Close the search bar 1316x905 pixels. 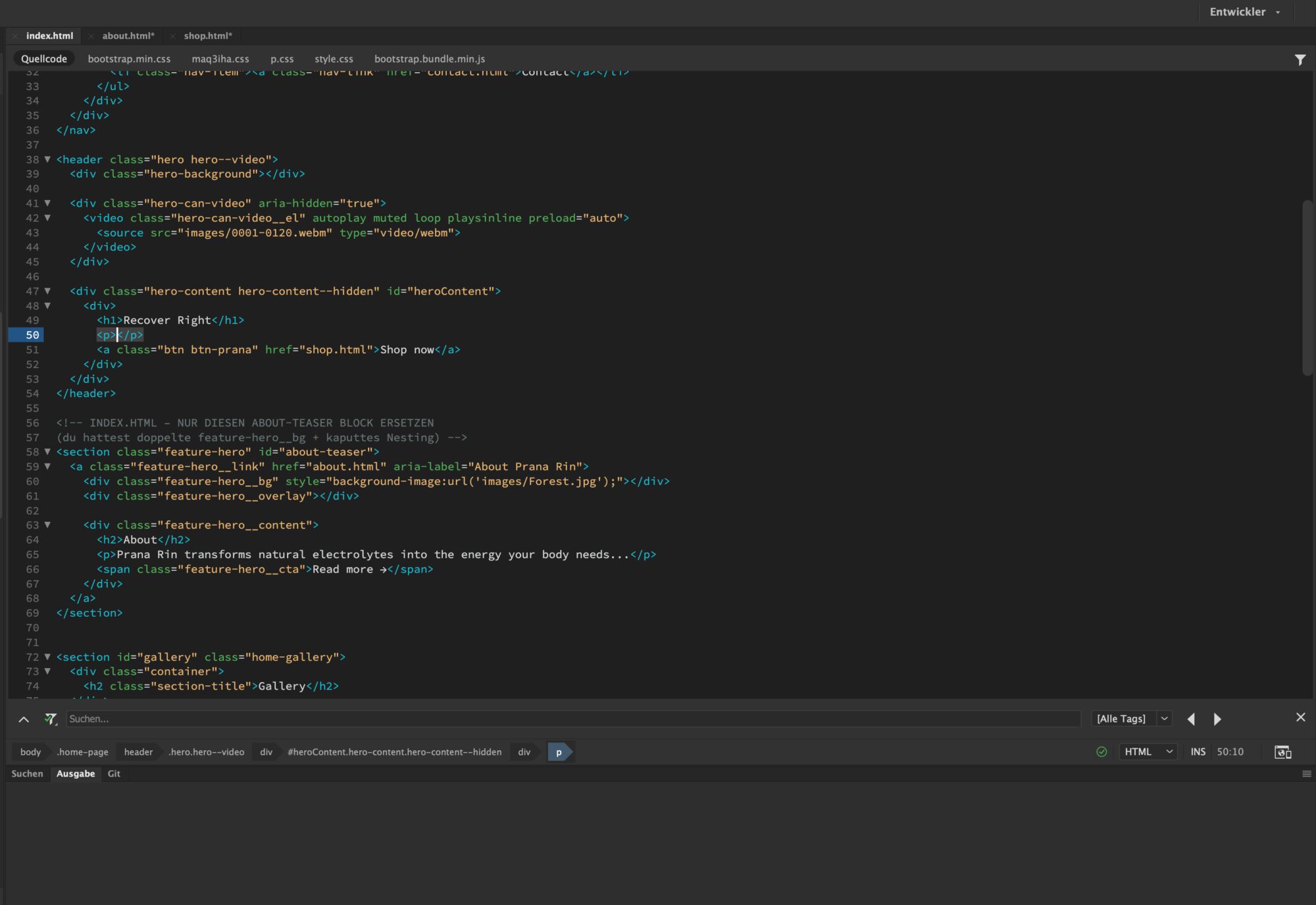pyautogui.click(x=1300, y=717)
